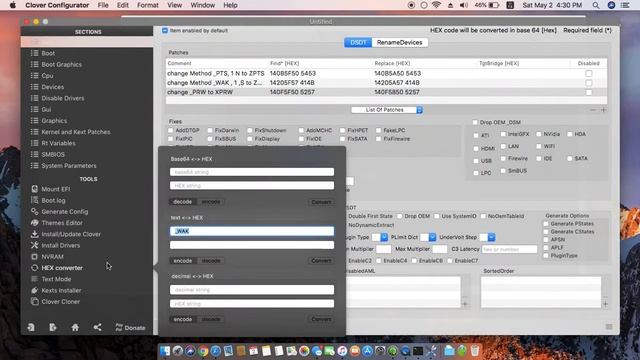Open the View menu
The width and height of the screenshot is (640, 360).
pyautogui.click(x=175, y=5)
